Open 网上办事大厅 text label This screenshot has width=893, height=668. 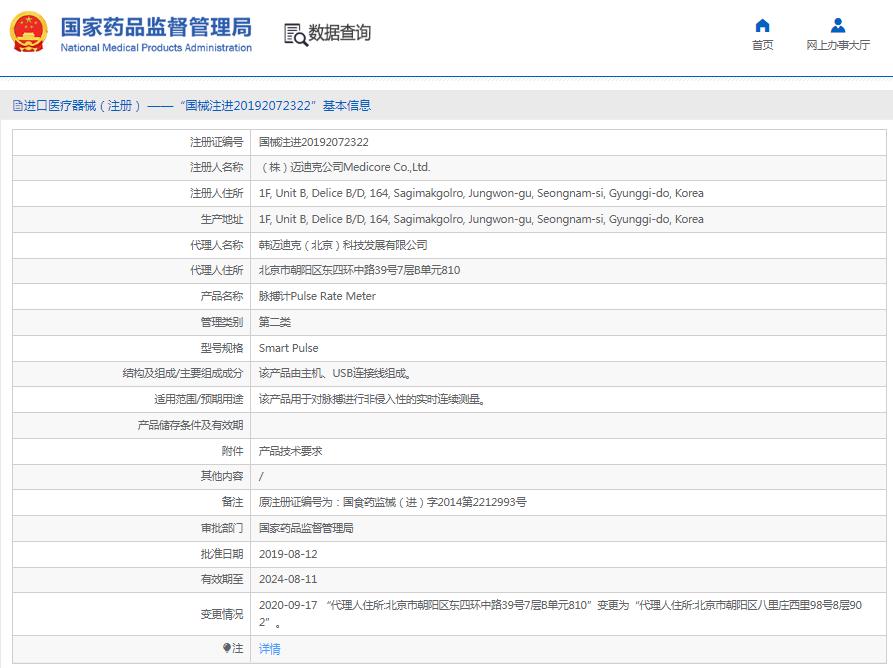(838, 46)
